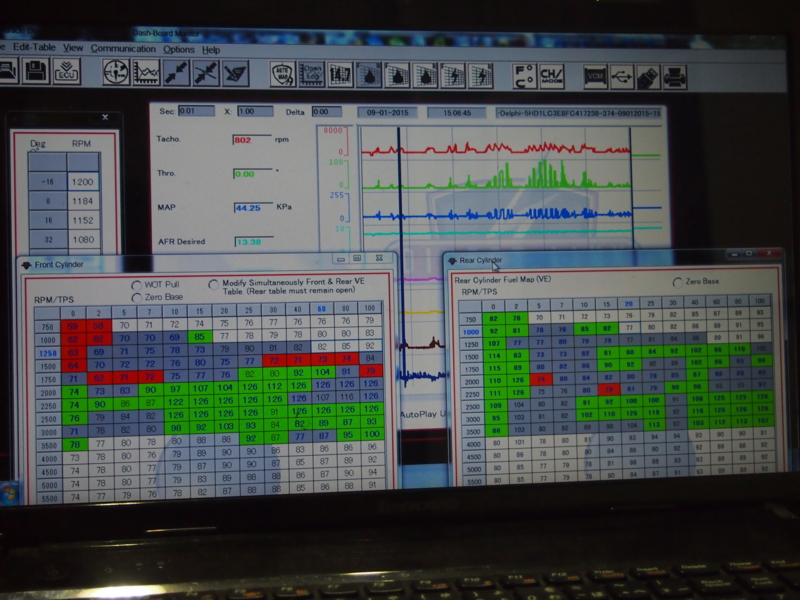The height and width of the screenshot is (600, 800).
Task: Click the Rear Cylinder window title icon
Action: (x=452, y=261)
